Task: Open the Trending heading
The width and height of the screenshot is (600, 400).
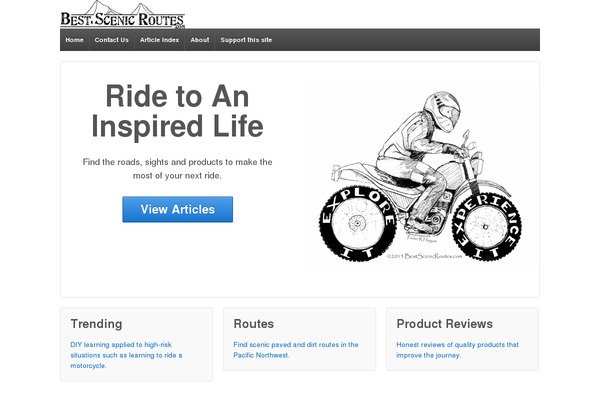Action: click(x=96, y=324)
